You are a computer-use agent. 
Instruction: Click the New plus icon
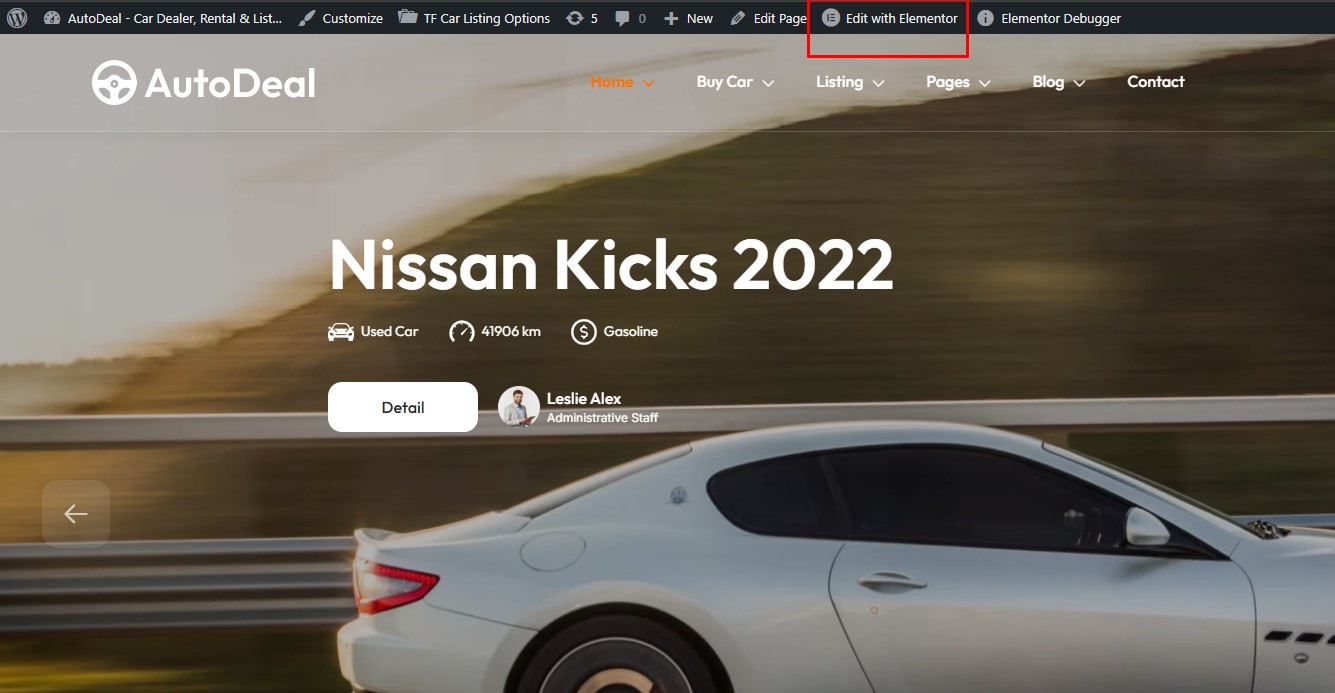point(671,18)
